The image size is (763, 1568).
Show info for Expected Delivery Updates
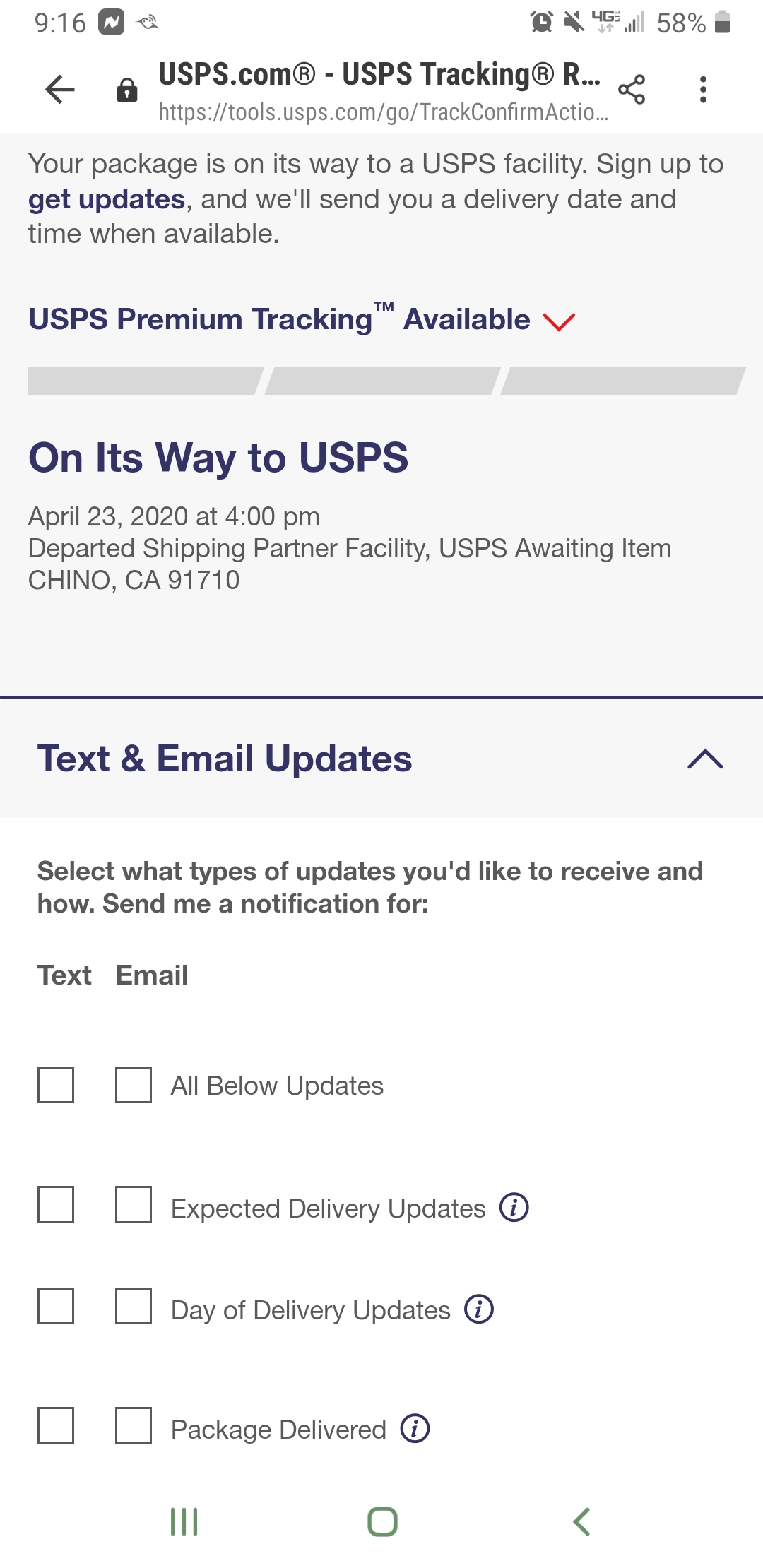pyautogui.click(x=514, y=1207)
